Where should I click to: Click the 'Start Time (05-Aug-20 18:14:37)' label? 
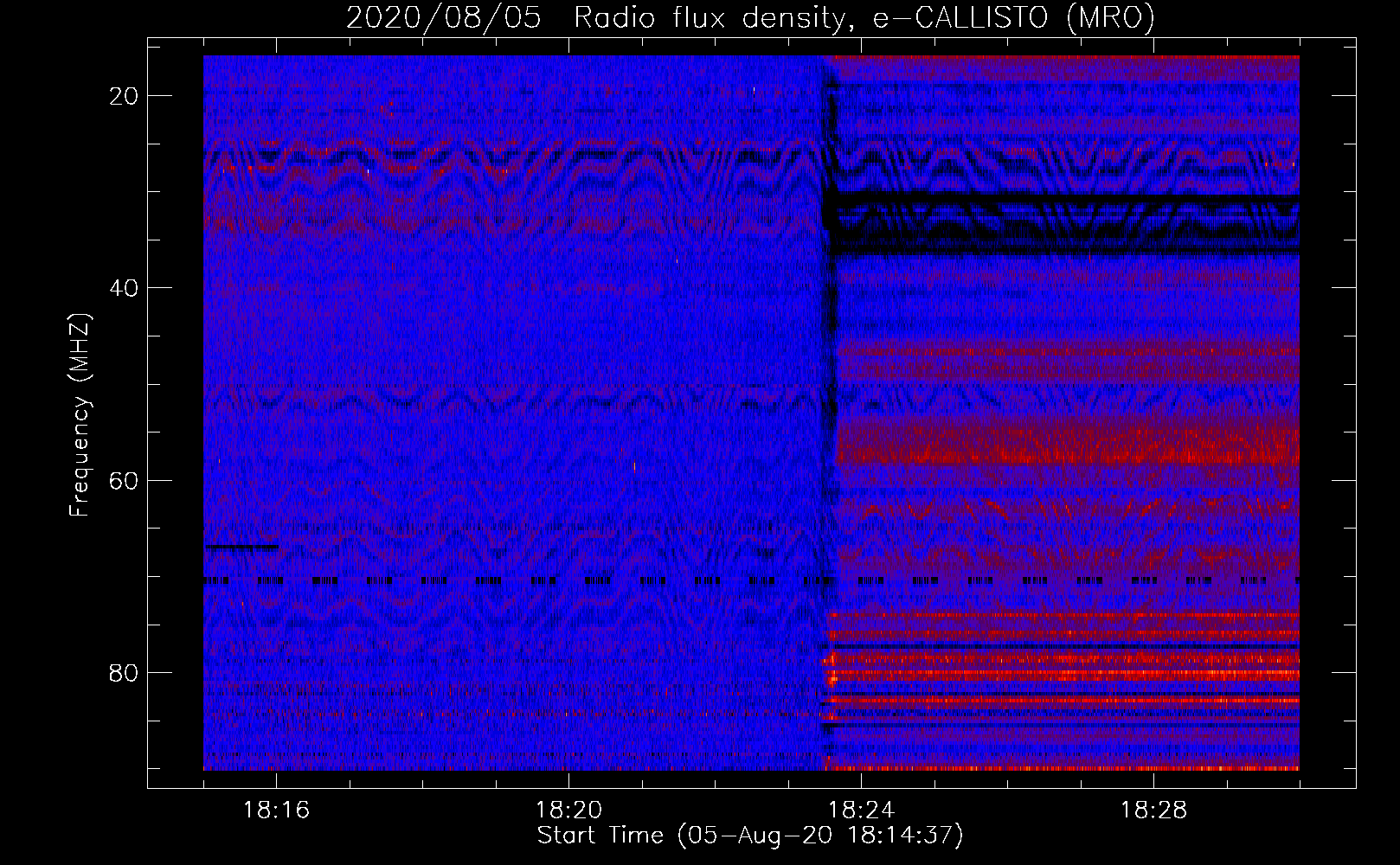(x=750, y=836)
